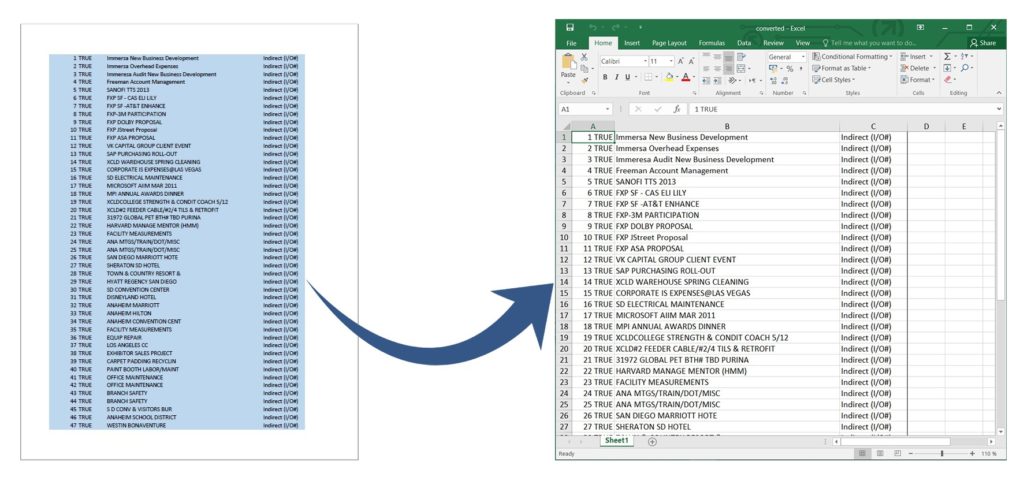Toggle Italic formatting
The image size is (1024, 484).
pyautogui.click(x=617, y=78)
